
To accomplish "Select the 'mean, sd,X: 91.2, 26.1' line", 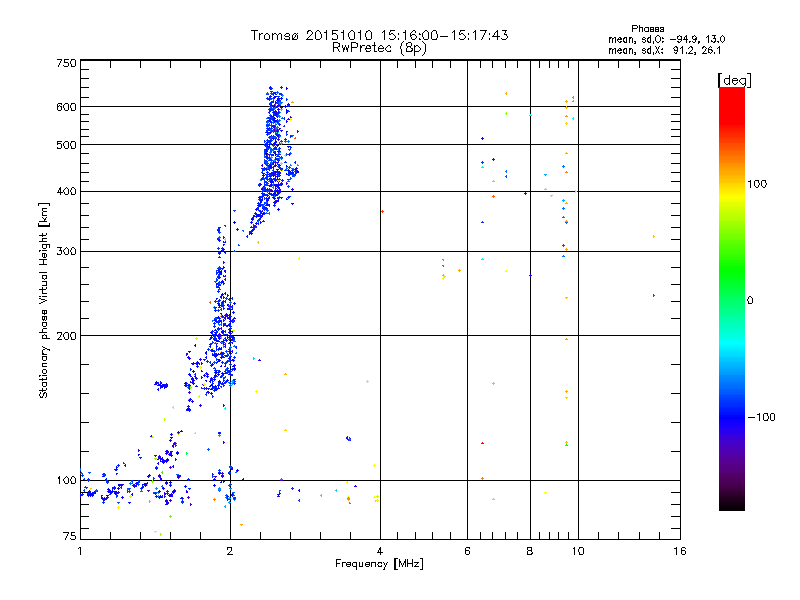I will pyautogui.click(x=664, y=51).
